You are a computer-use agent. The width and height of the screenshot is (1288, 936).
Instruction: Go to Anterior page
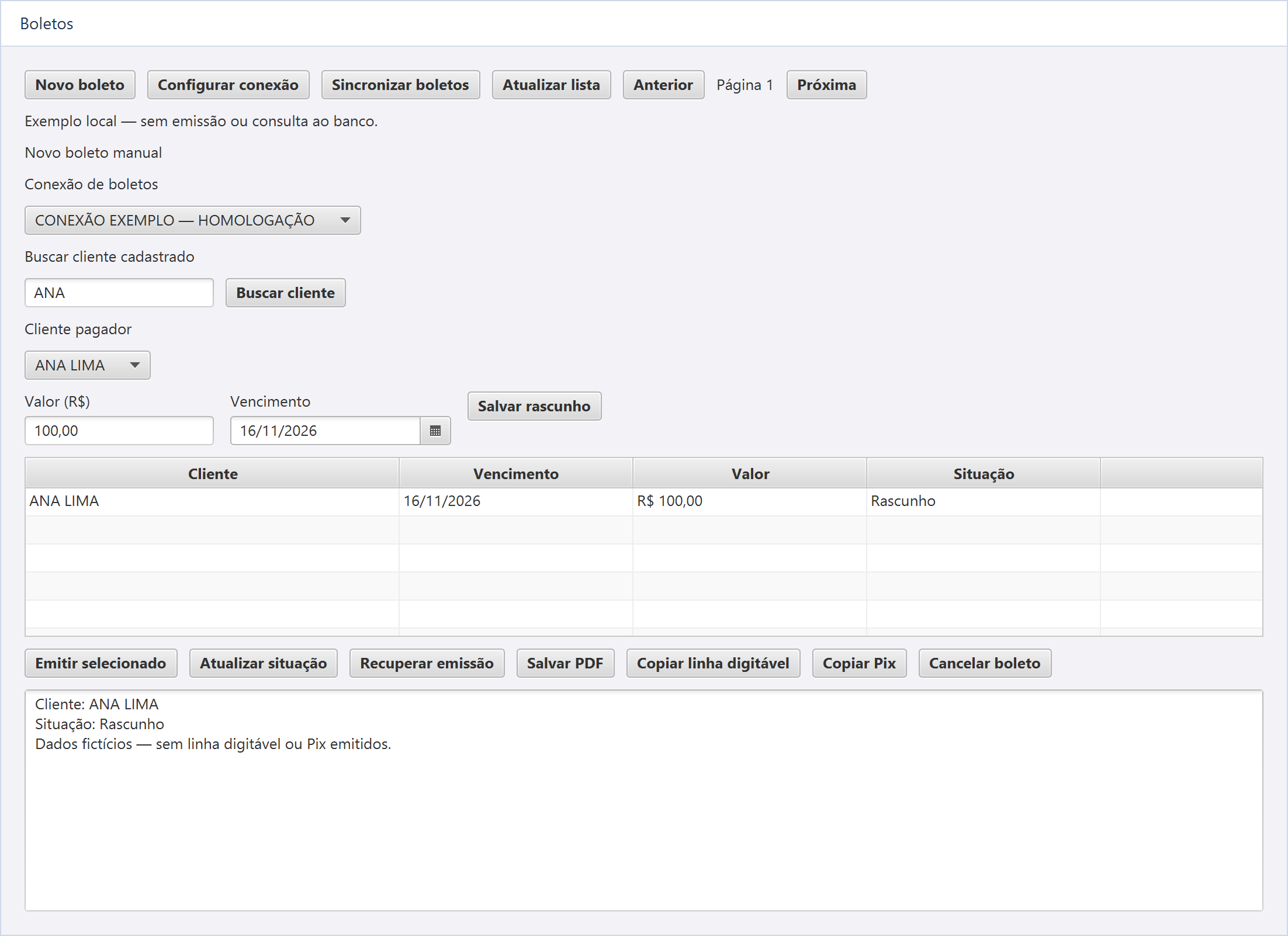[x=663, y=85]
